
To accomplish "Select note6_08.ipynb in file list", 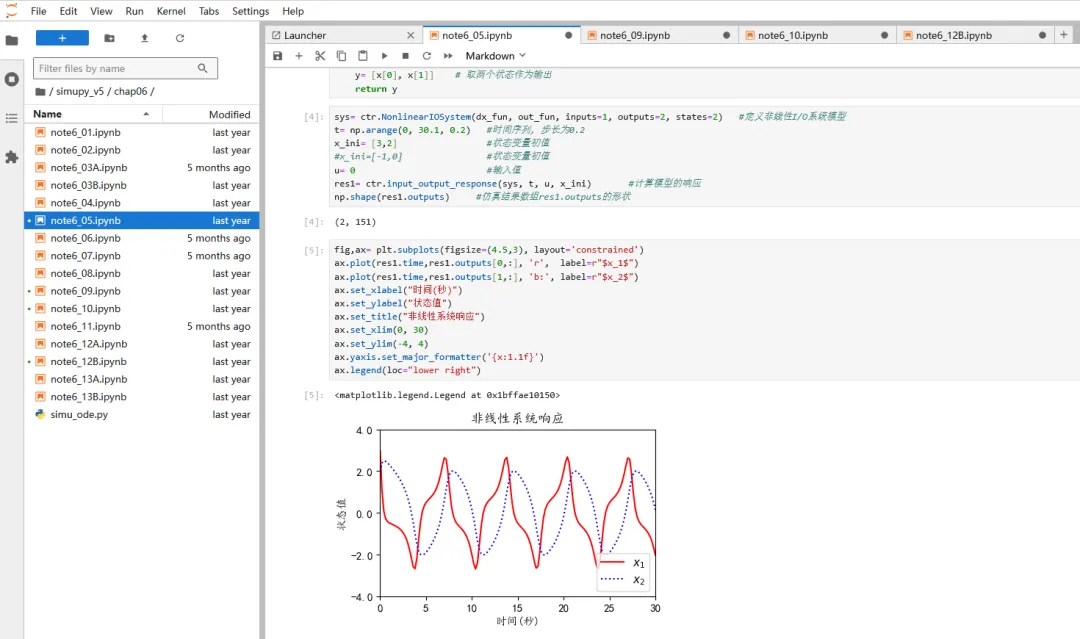I will [142, 273].
